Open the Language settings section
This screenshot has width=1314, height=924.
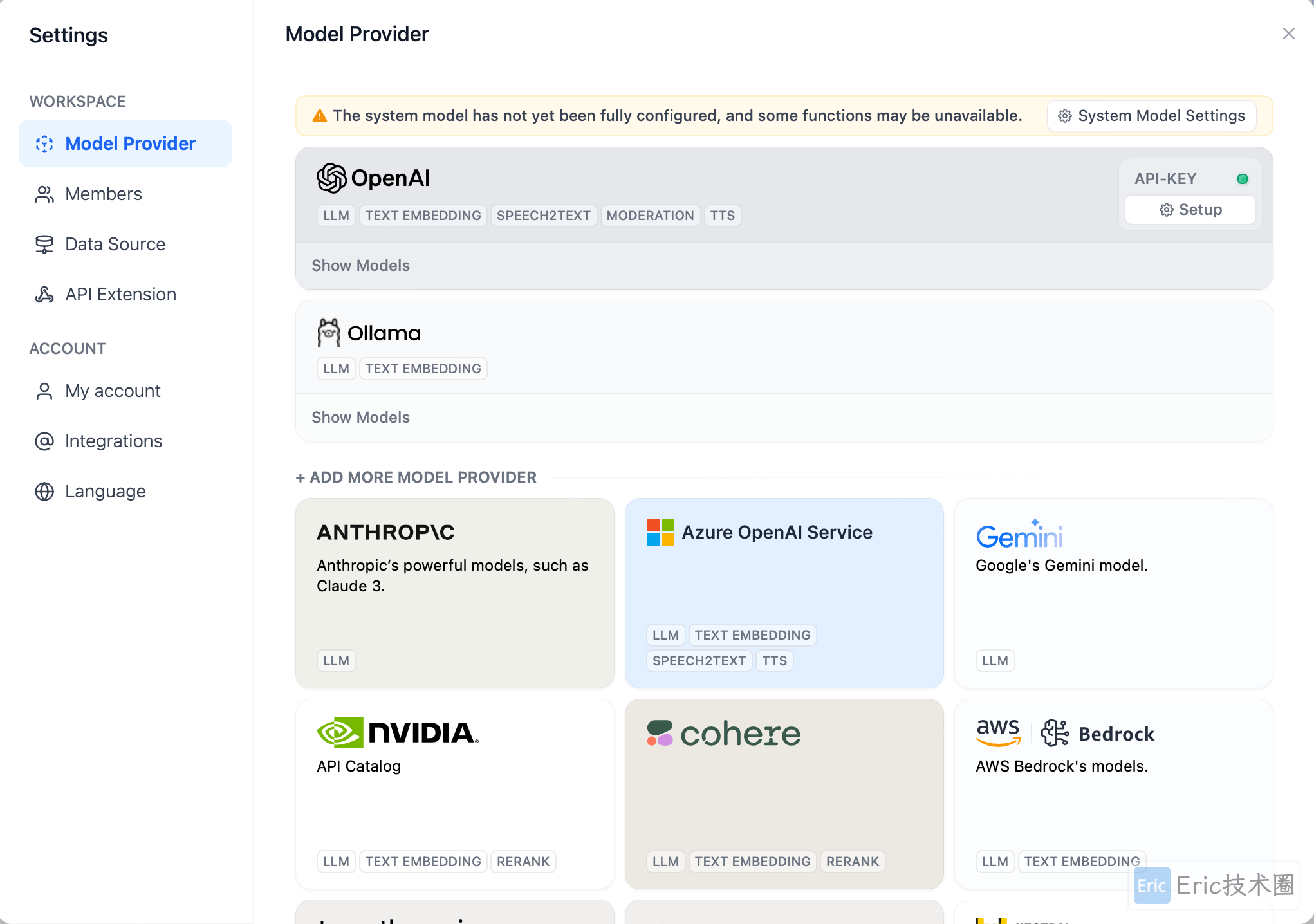(125, 491)
